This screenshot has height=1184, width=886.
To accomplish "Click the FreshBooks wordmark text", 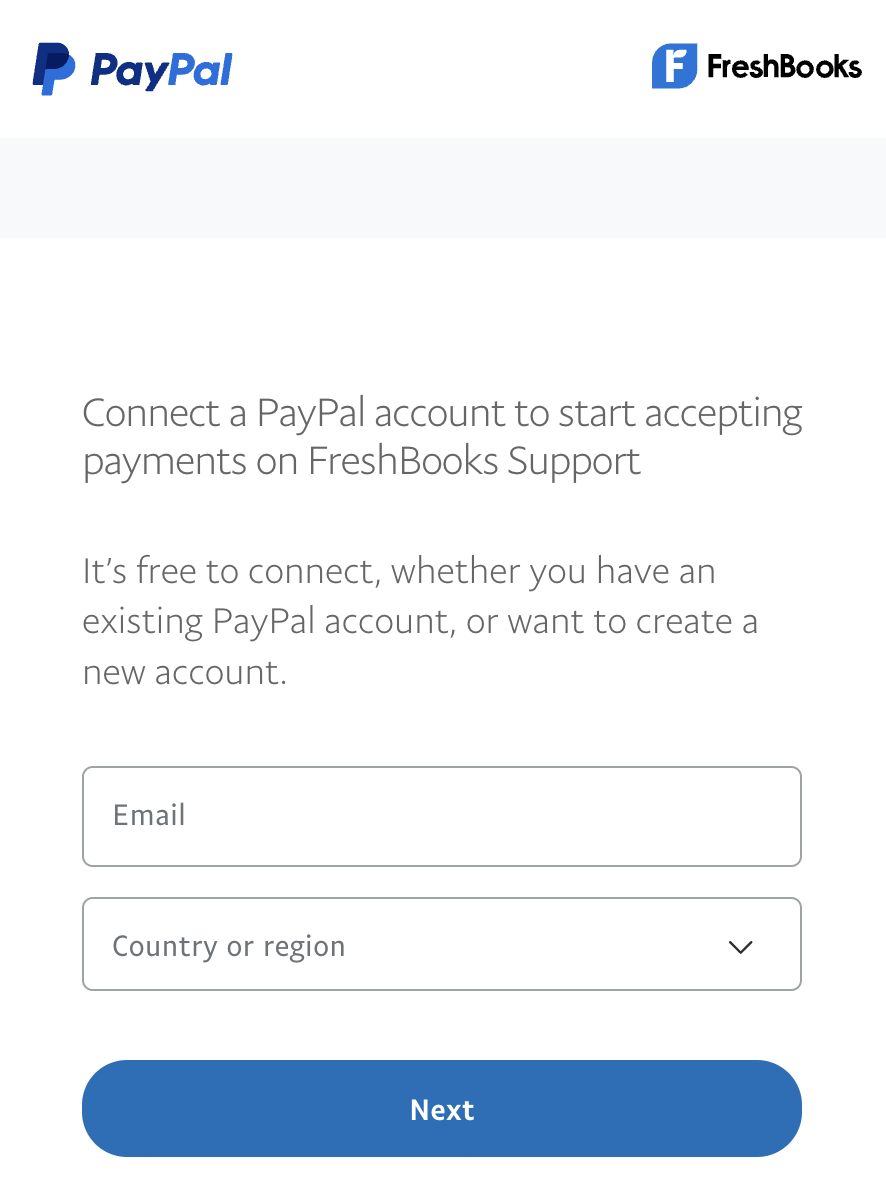I will [x=783, y=67].
